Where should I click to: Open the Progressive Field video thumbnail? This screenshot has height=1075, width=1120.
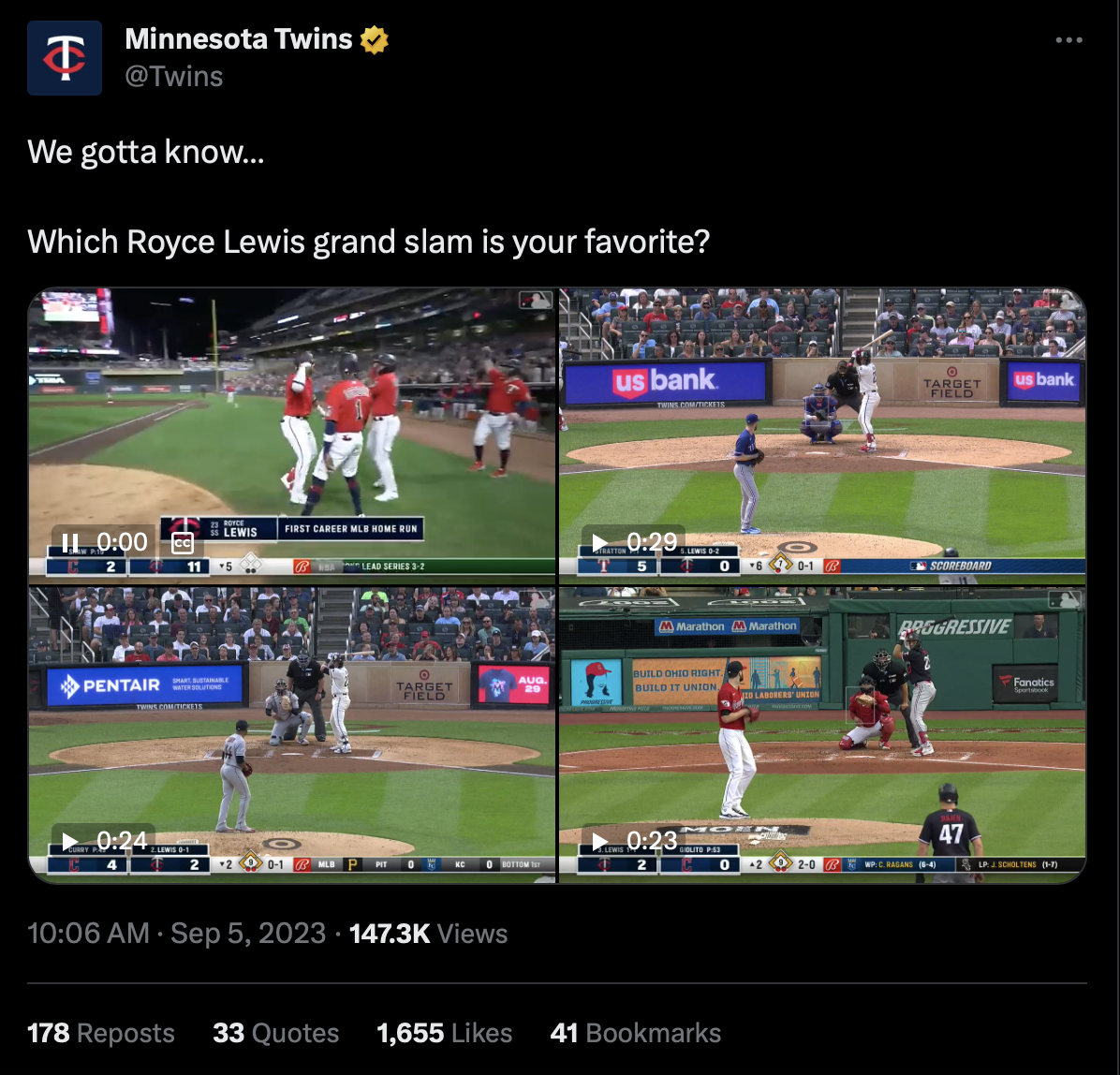click(x=822, y=736)
